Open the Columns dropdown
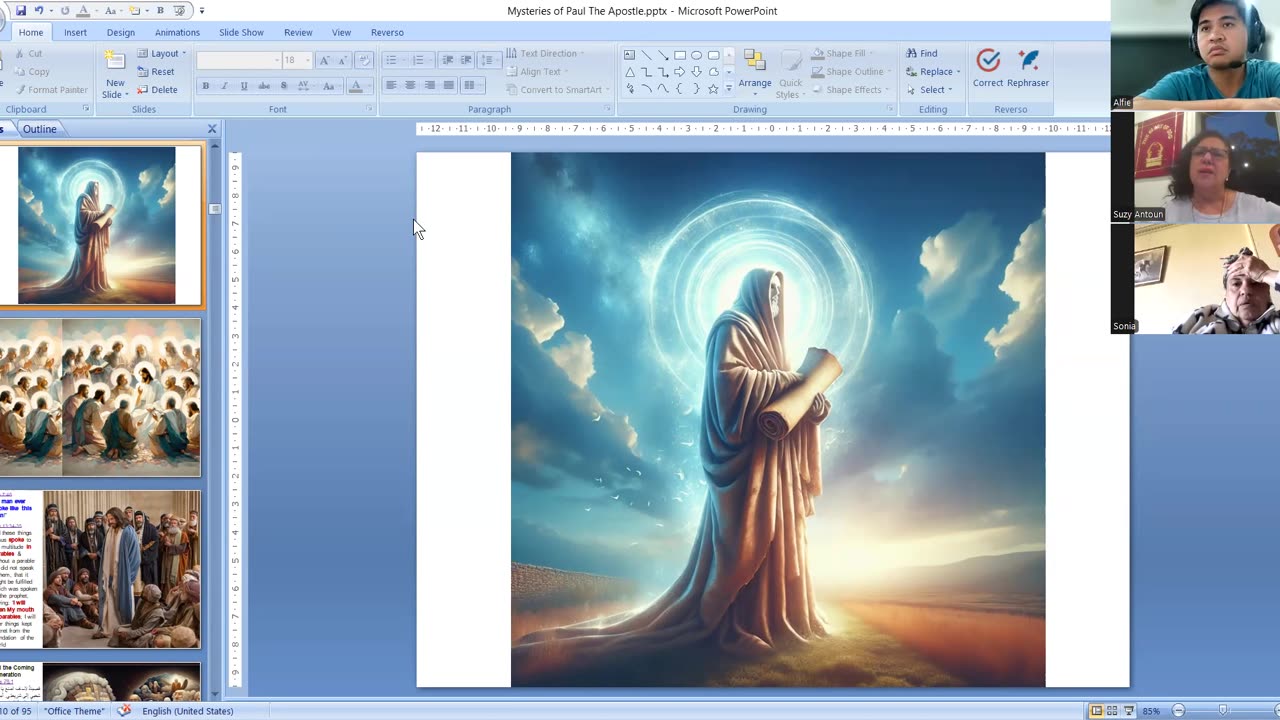Screen dimensions: 1280x720 click(x=474, y=86)
